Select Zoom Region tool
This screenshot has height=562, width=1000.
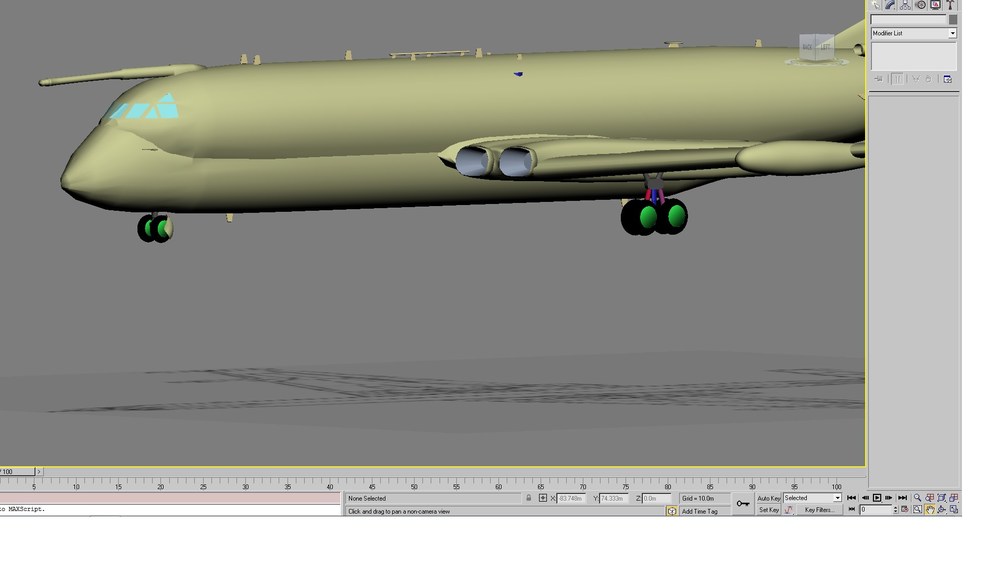pos(917,509)
